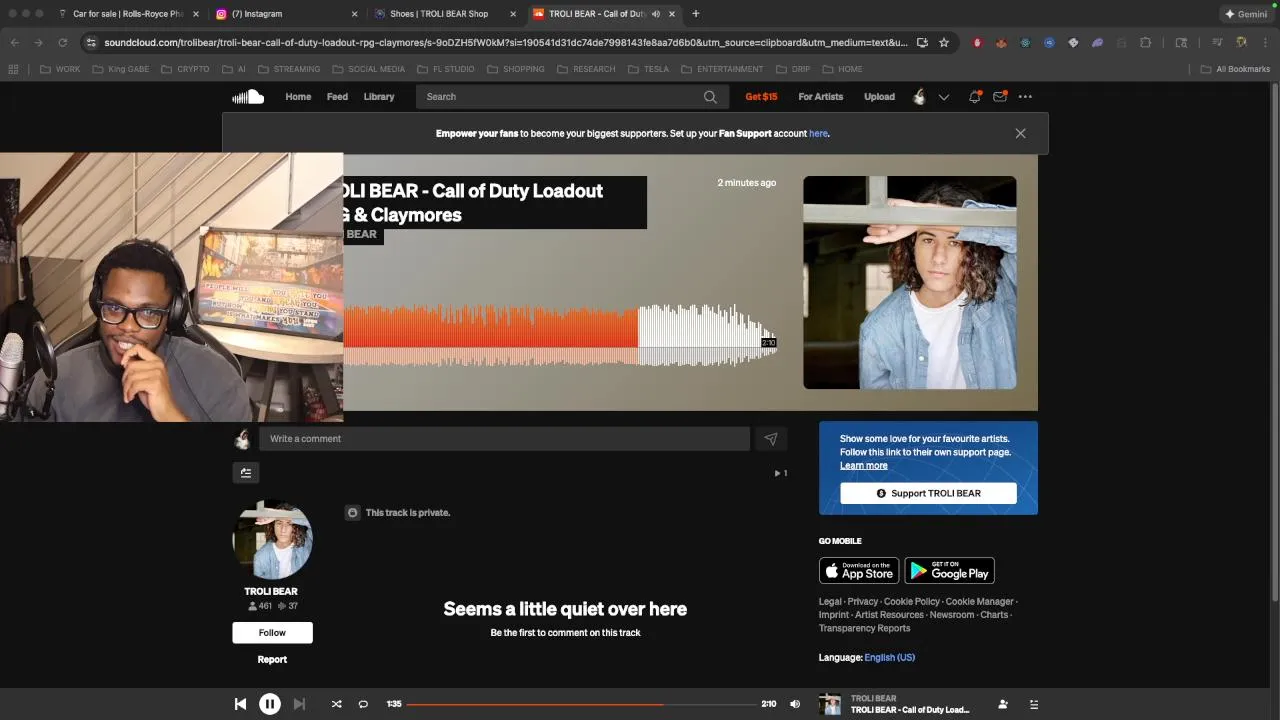Open the Library page
Screen dimensions: 1280x720
379,97
